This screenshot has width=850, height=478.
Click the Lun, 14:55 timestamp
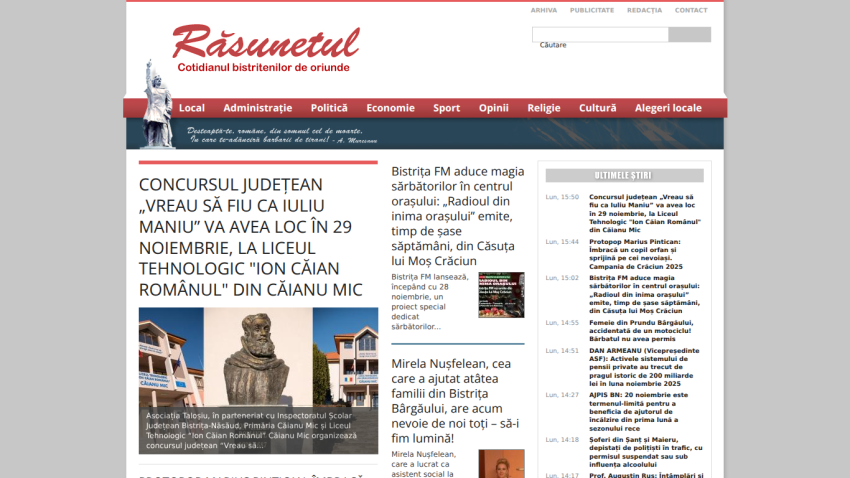pyautogui.click(x=562, y=322)
